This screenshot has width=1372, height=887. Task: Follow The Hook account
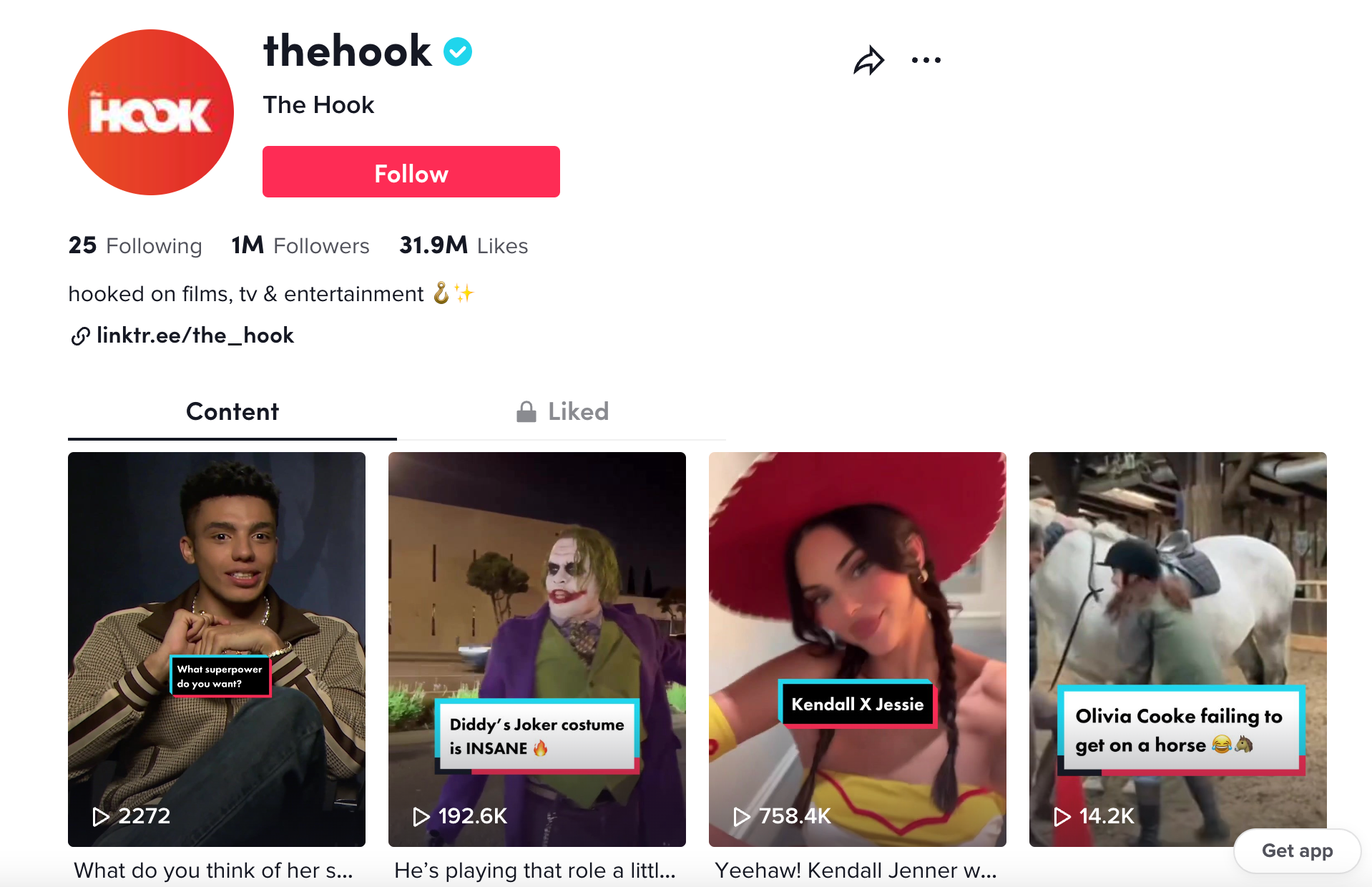point(411,172)
